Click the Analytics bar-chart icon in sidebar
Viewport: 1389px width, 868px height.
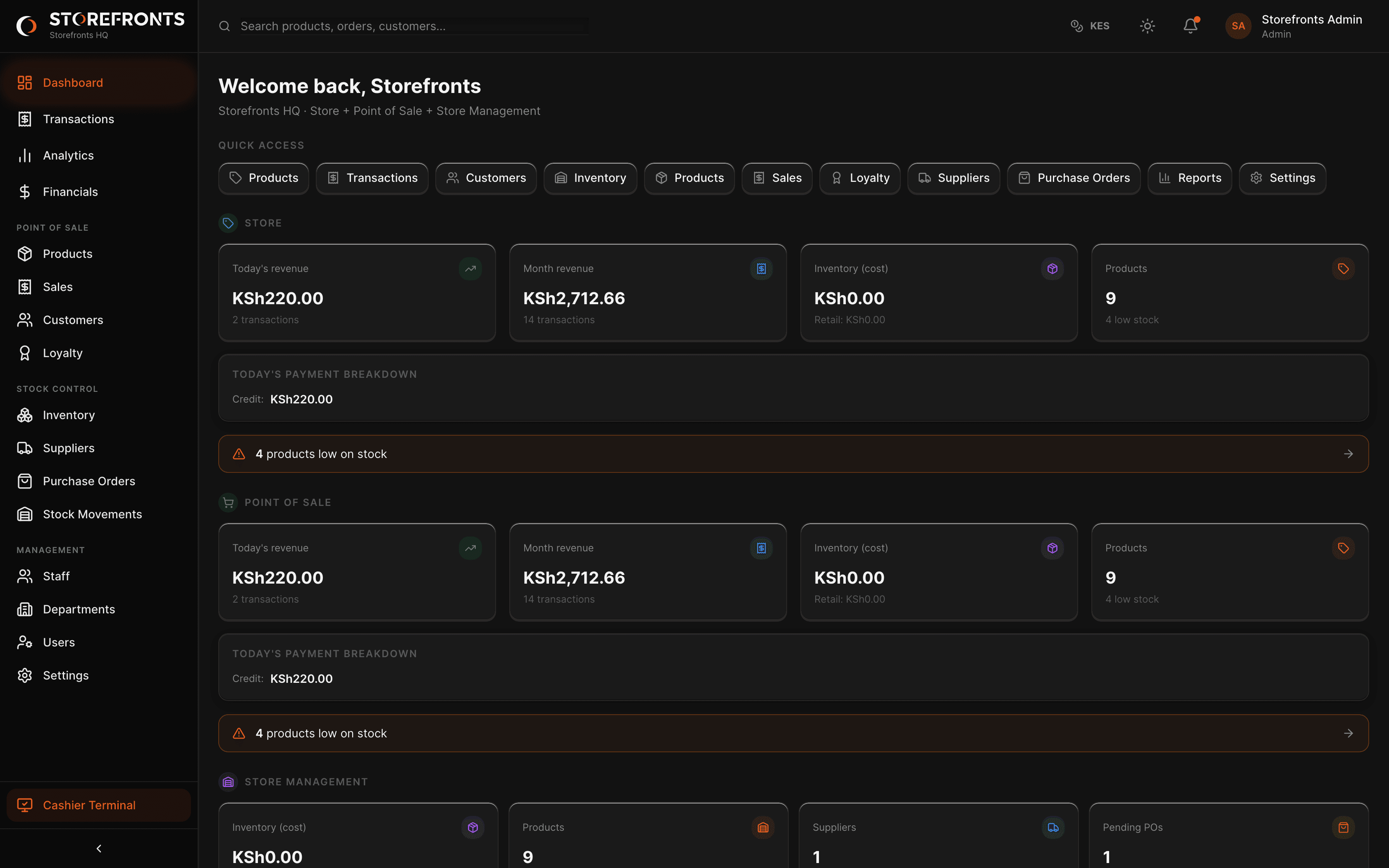click(25, 155)
